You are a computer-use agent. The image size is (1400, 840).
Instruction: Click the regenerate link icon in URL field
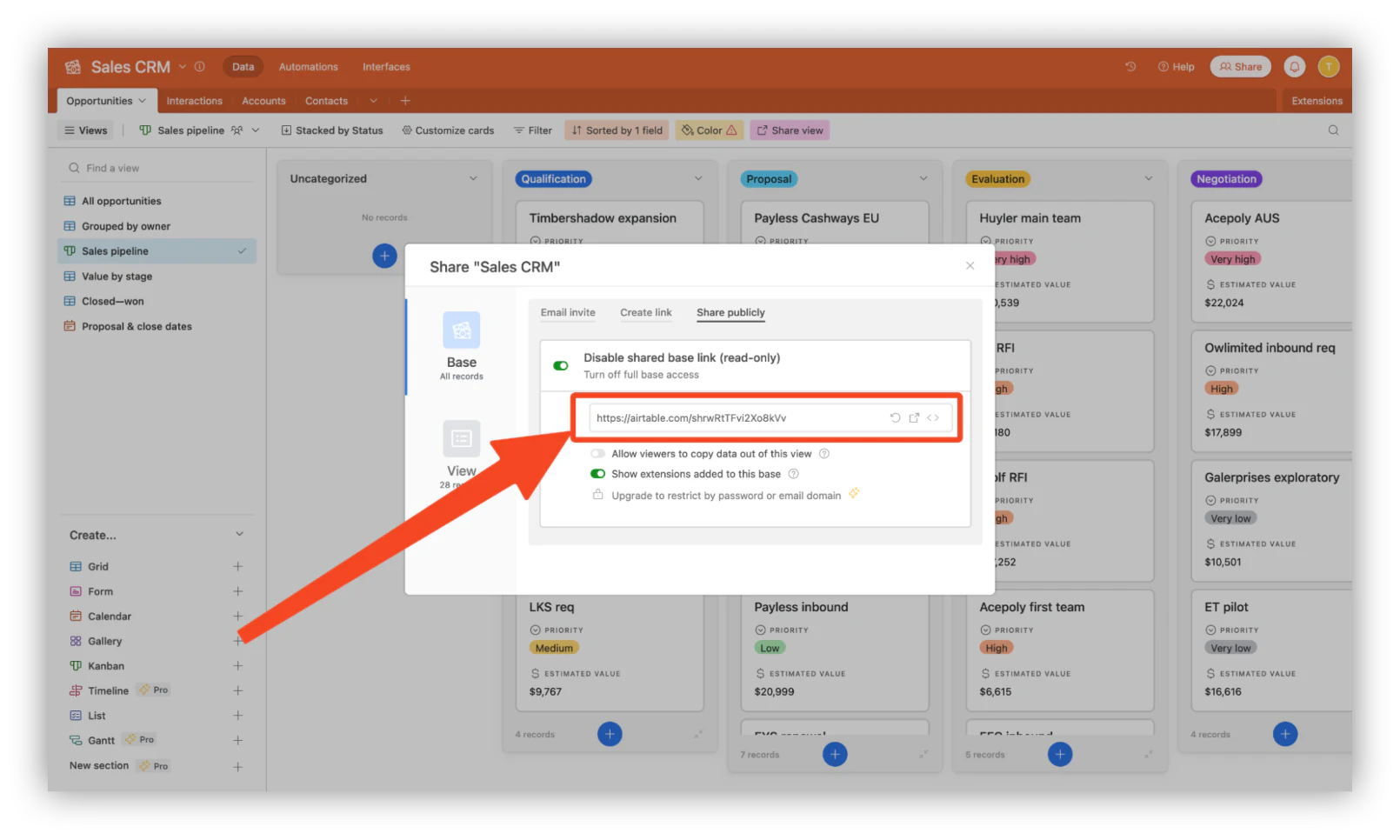coord(895,418)
